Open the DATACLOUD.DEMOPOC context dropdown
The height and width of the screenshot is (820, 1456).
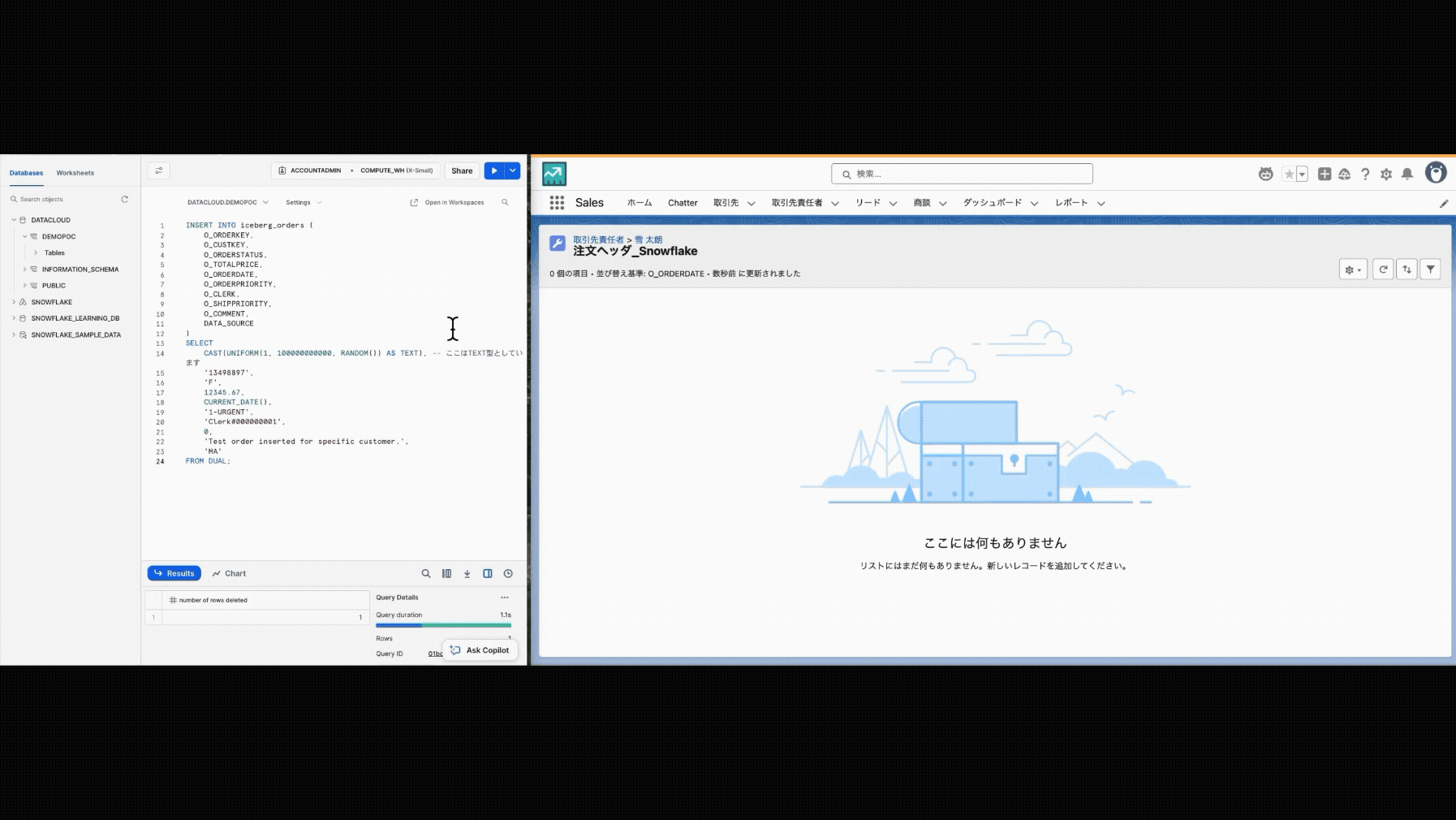pyautogui.click(x=228, y=202)
